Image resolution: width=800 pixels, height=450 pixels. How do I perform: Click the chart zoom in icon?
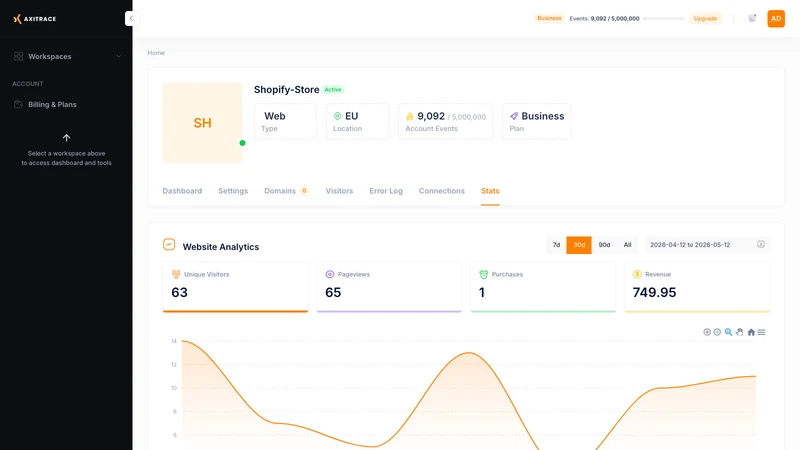(x=707, y=332)
